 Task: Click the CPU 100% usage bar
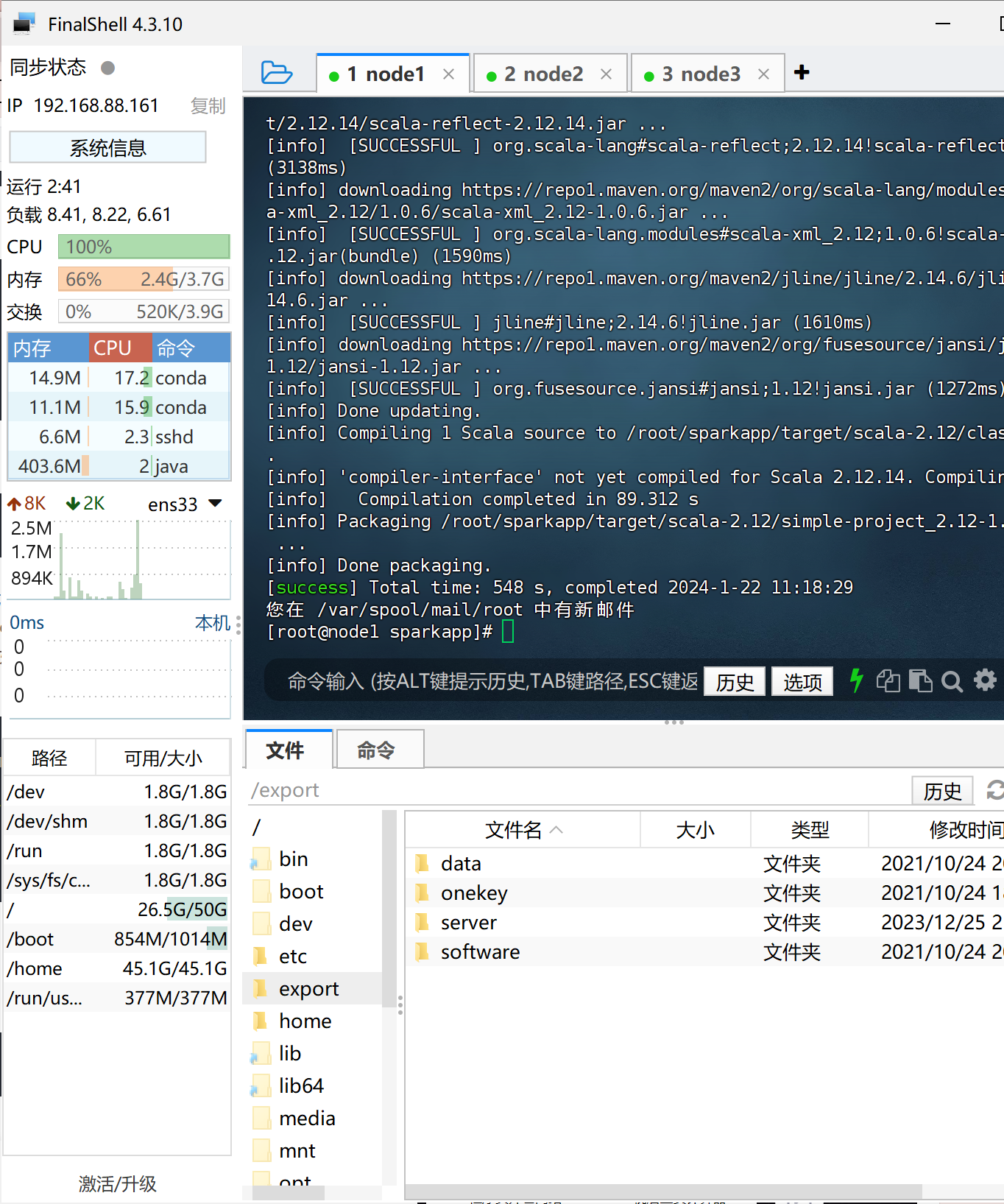tap(144, 247)
